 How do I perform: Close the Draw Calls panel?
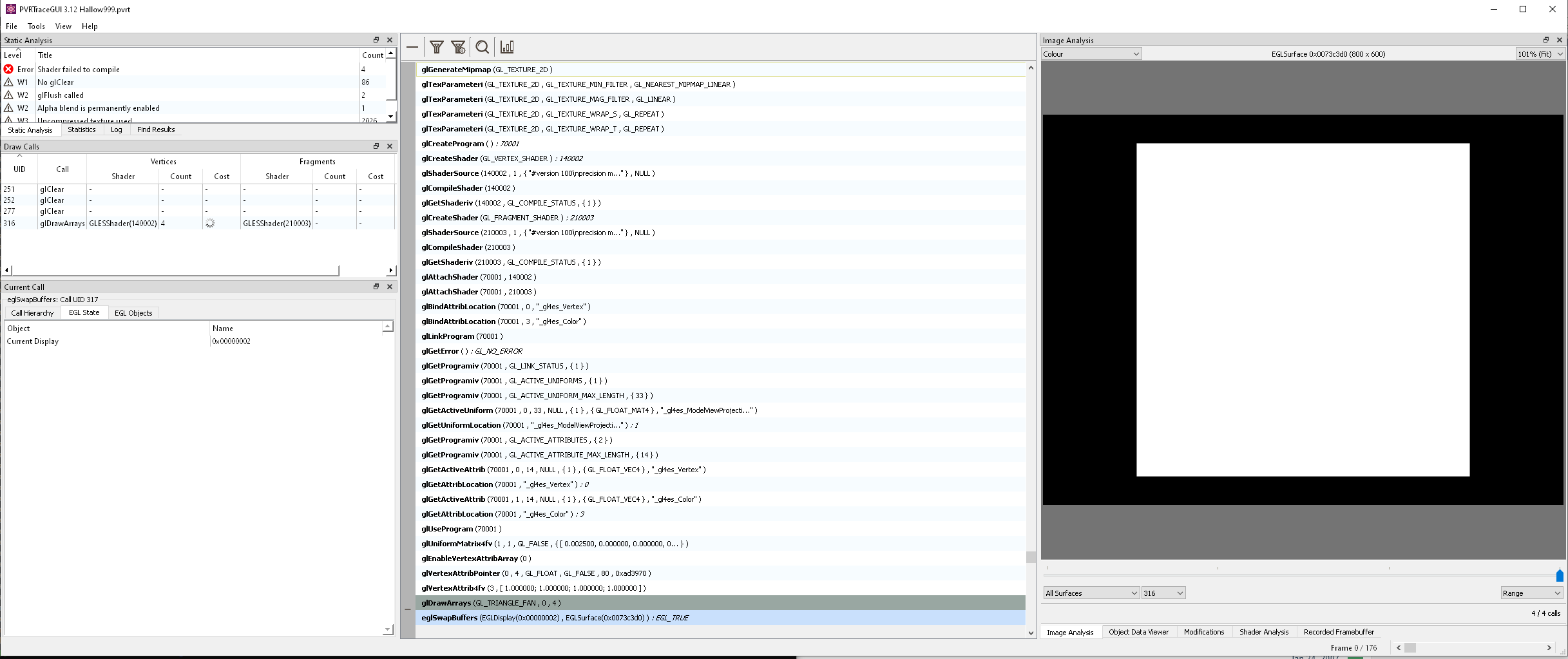[390, 146]
